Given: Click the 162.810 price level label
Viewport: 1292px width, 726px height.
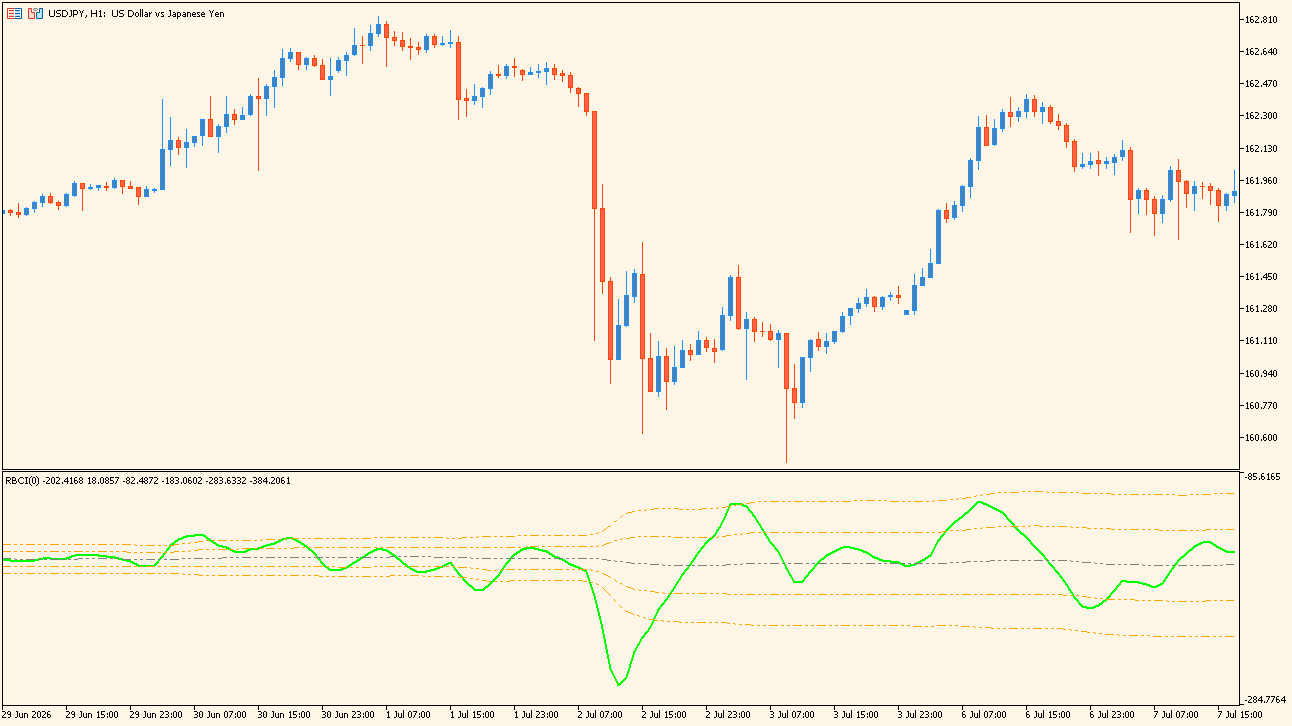Looking at the screenshot, I should click(x=1262, y=20).
